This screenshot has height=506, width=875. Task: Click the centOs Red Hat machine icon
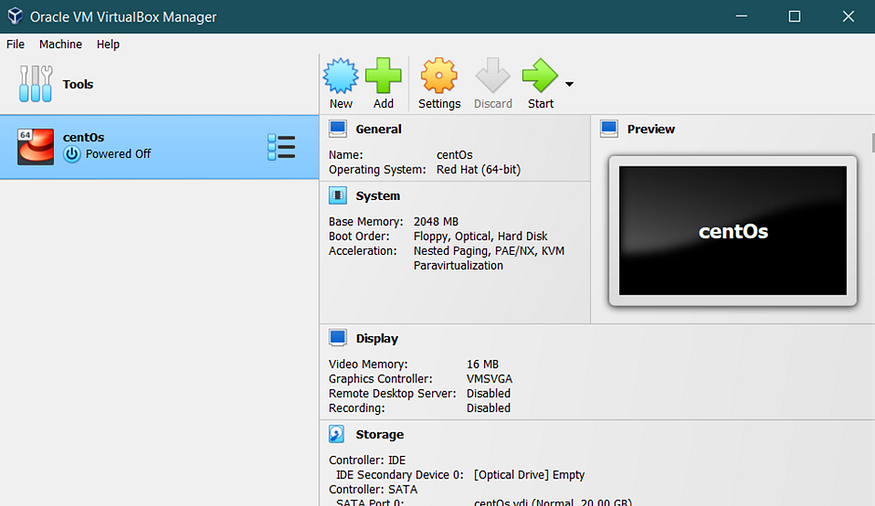pyautogui.click(x=36, y=147)
